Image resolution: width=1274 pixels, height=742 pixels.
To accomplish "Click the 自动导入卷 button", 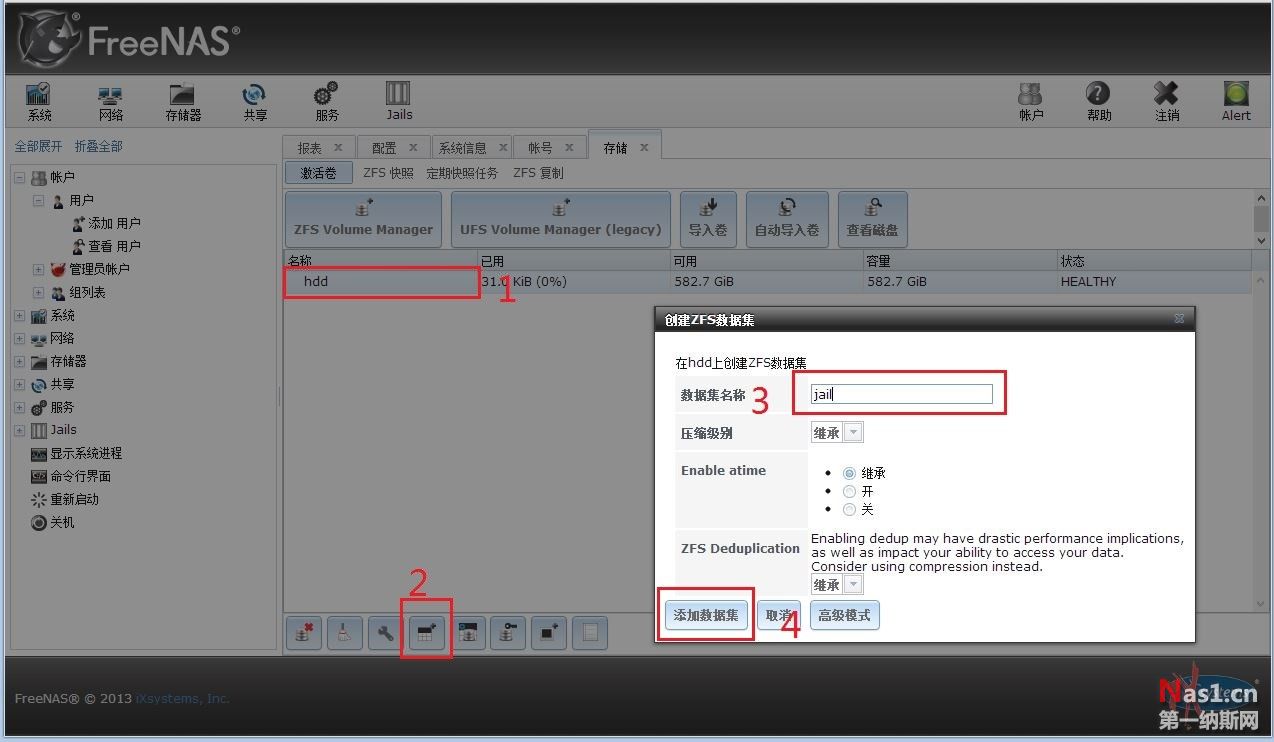I will (787, 219).
